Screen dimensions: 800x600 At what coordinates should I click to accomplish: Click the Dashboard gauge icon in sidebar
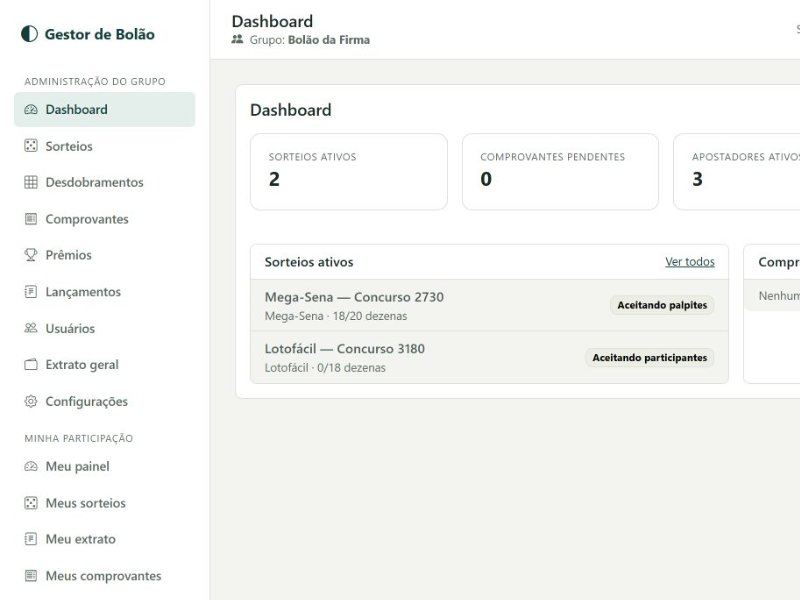pyautogui.click(x=31, y=109)
